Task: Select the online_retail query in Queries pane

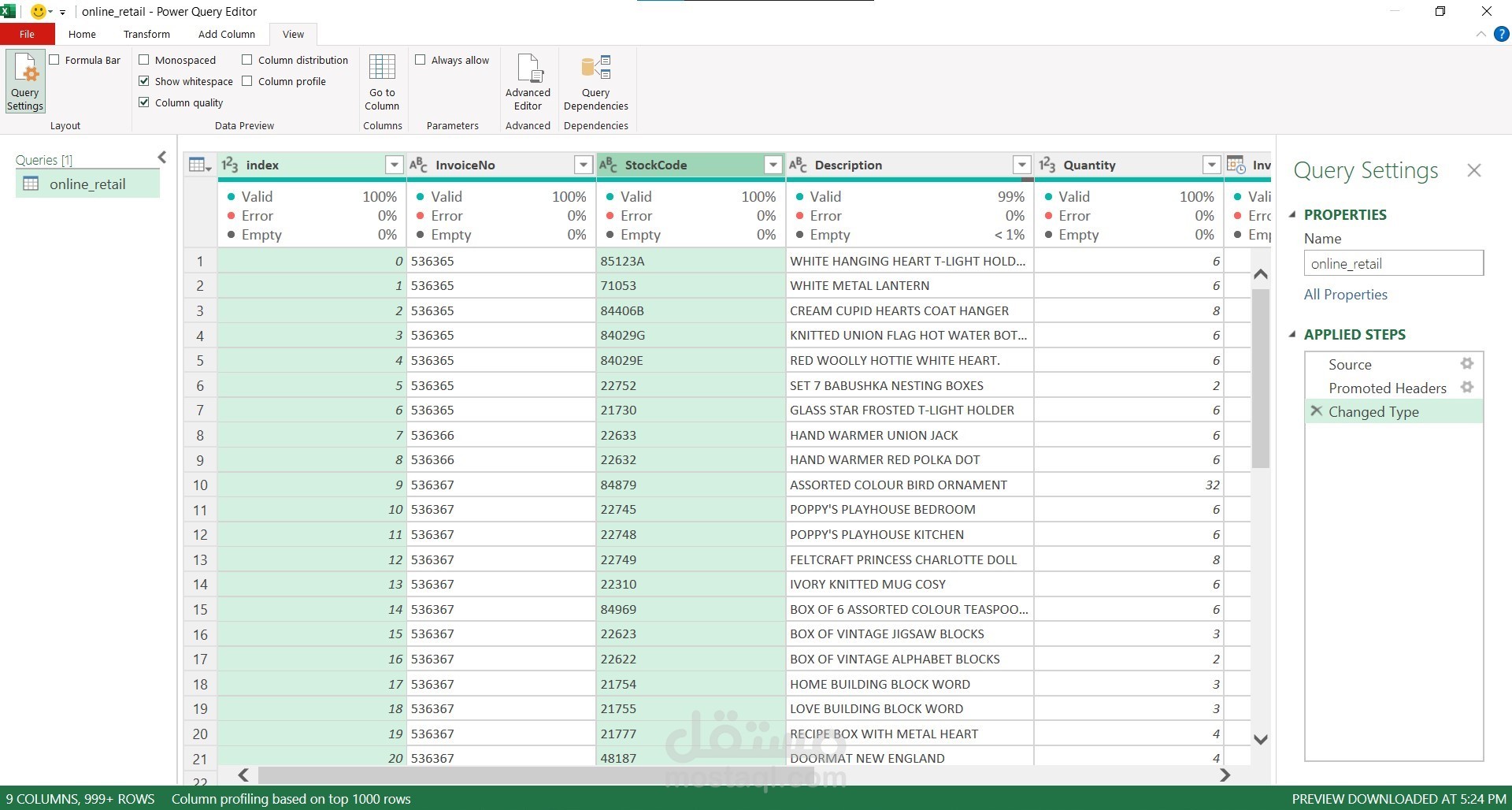Action: point(87,184)
